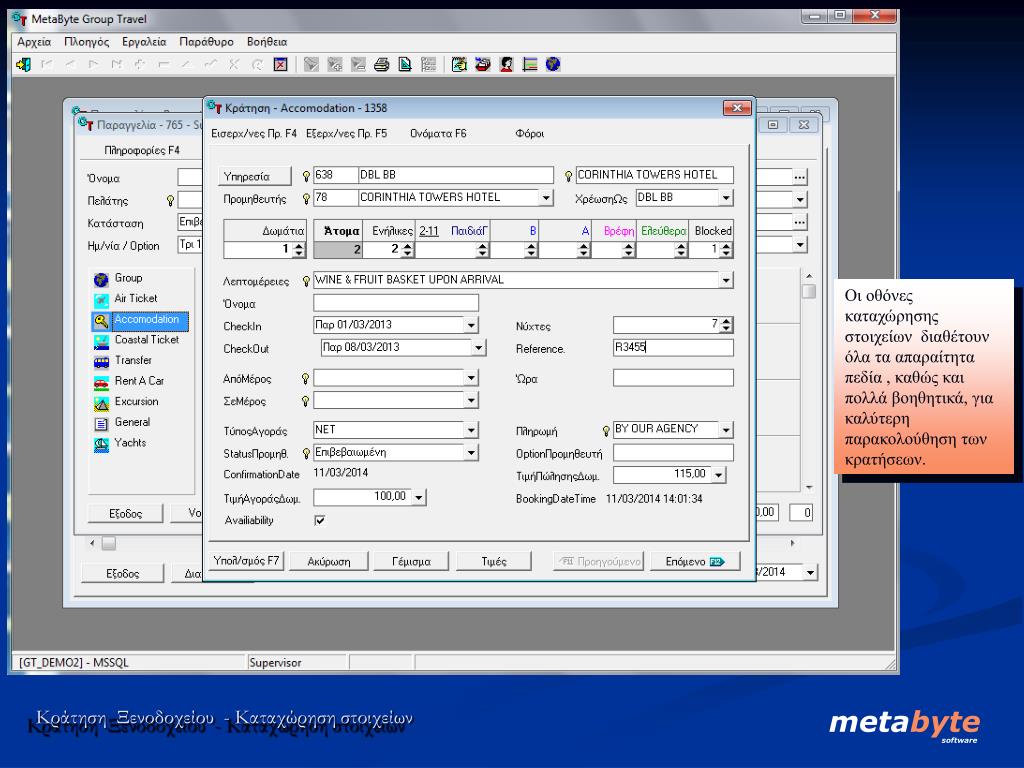Click the horizontal scrollbar in Παραγγελία window
1024x768 pixels.
point(442,543)
